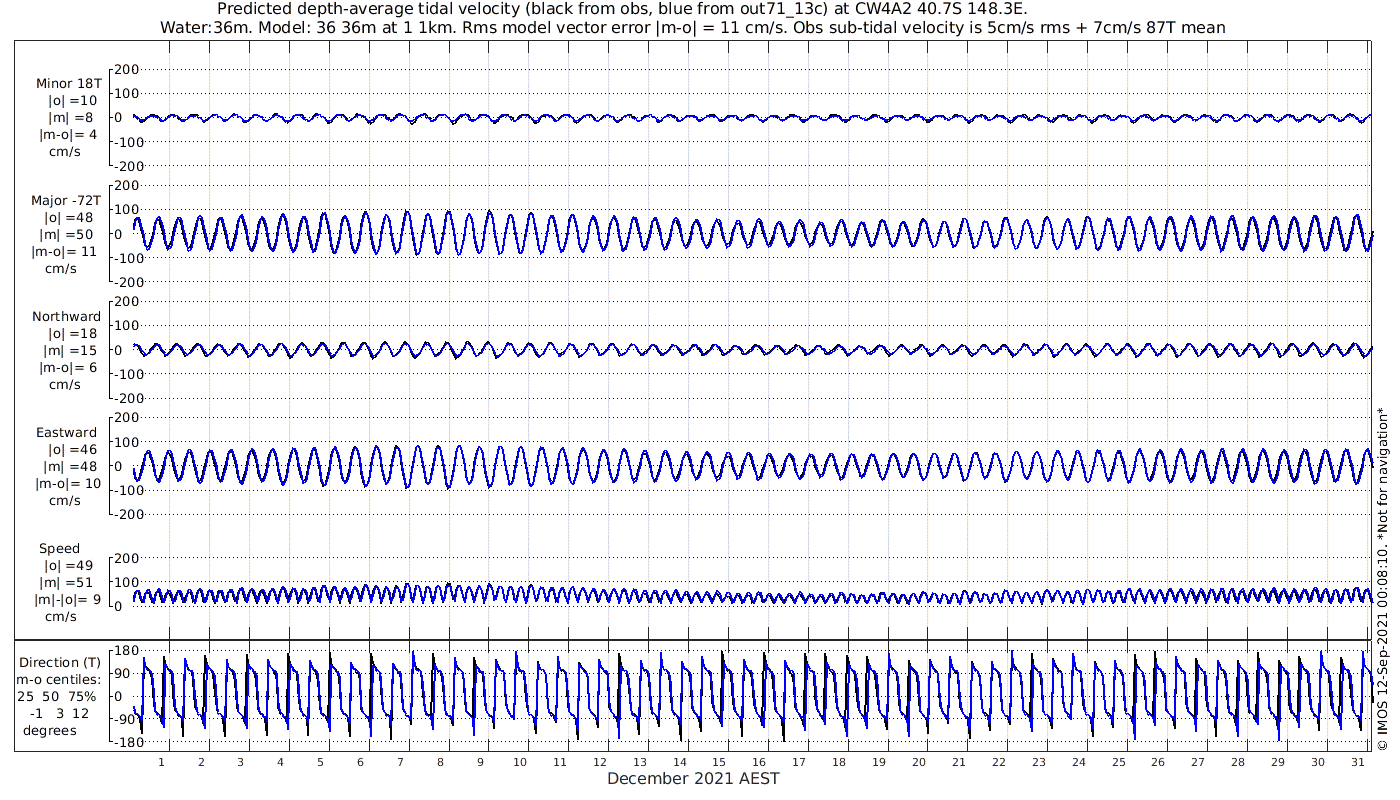Click the '100' tick of Eastward panel
This screenshot has height=800, width=1400.
(125, 442)
